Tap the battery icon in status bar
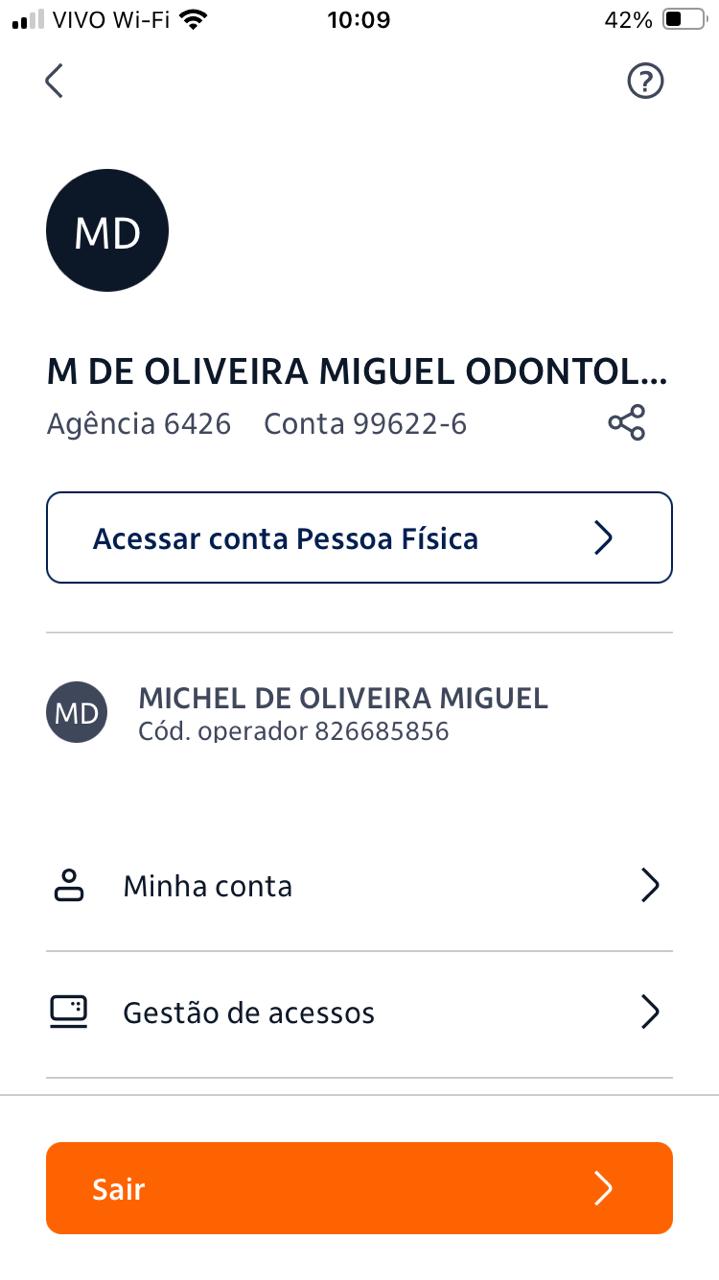The width and height of the screenshot is (719, 1280). (685, 20)
